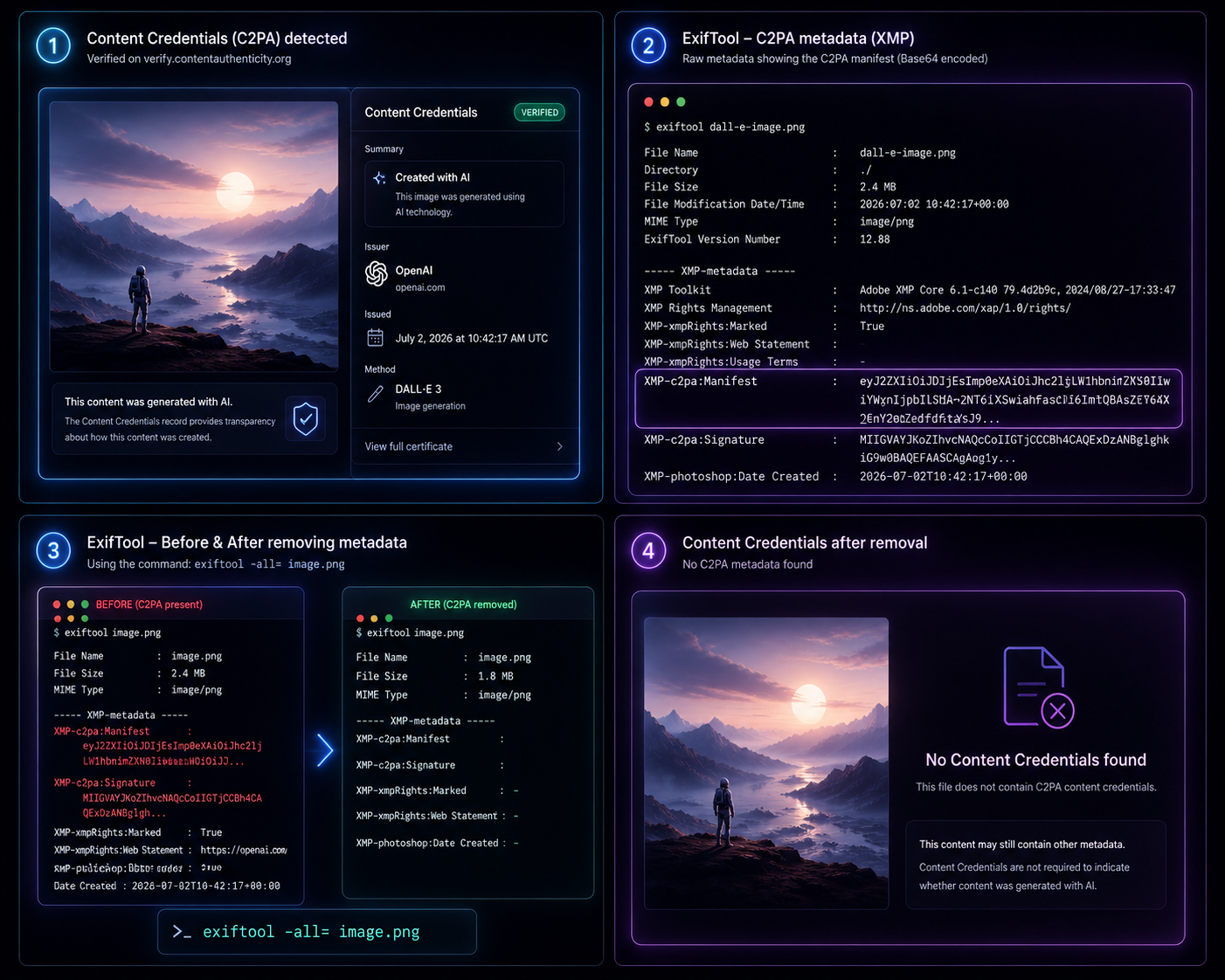Click the "$ exiftool dall-e-image.png" command line
The width and height of the screenshot is (1225, 980).
tap(724, 127)
